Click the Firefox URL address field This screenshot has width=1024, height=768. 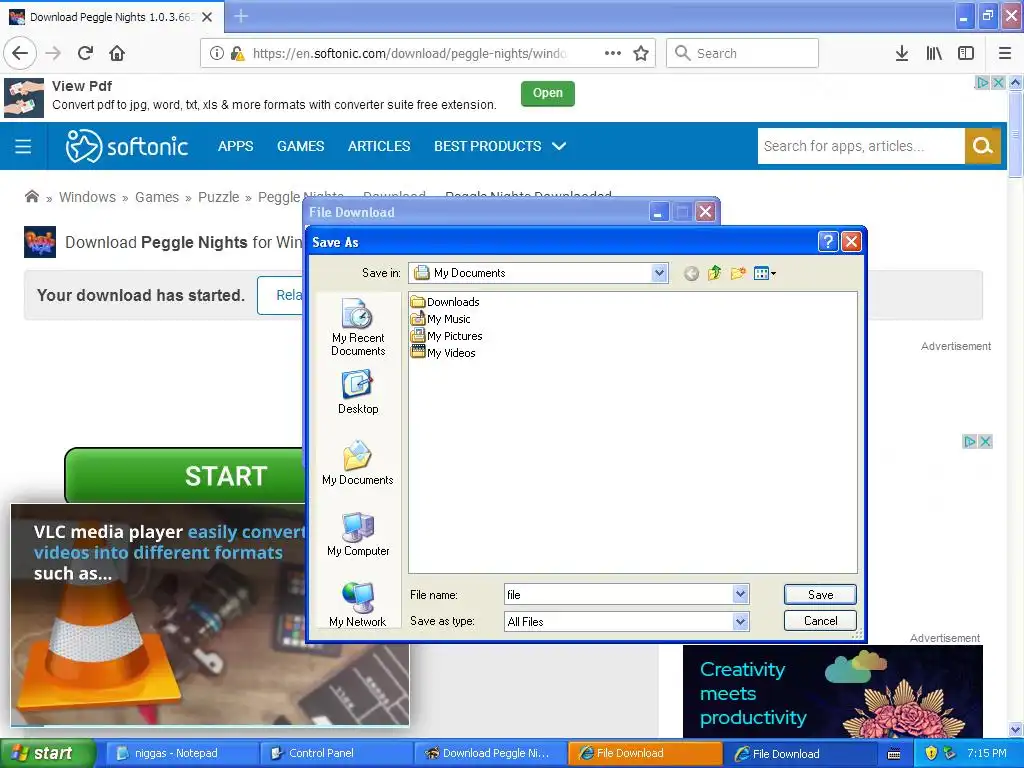(409, 54)
